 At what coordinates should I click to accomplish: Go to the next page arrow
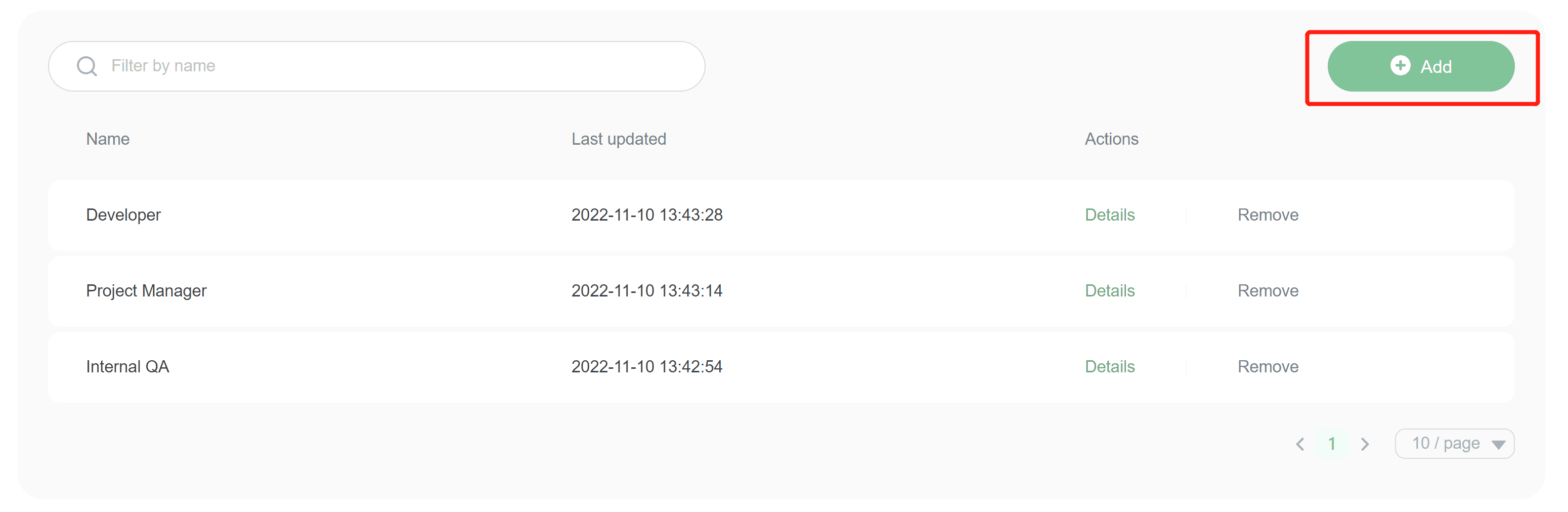click(x=1365, y=444)
